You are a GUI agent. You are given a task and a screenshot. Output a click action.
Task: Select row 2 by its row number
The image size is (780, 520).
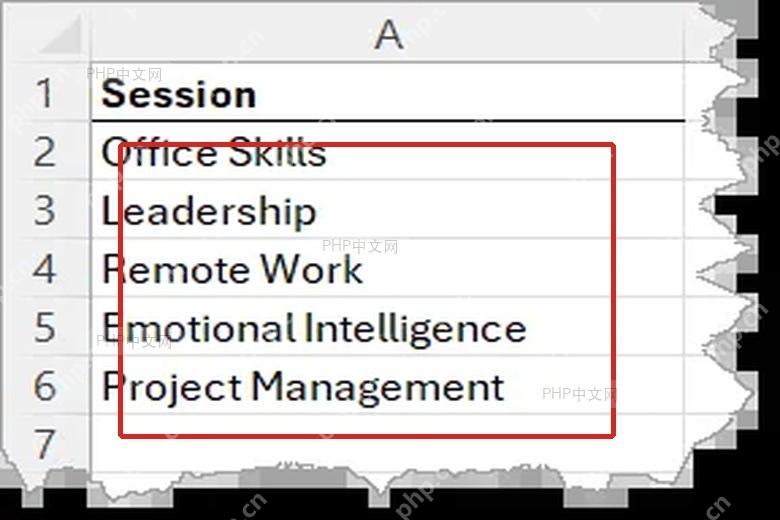pyautogui.click(x=46, y=151)
